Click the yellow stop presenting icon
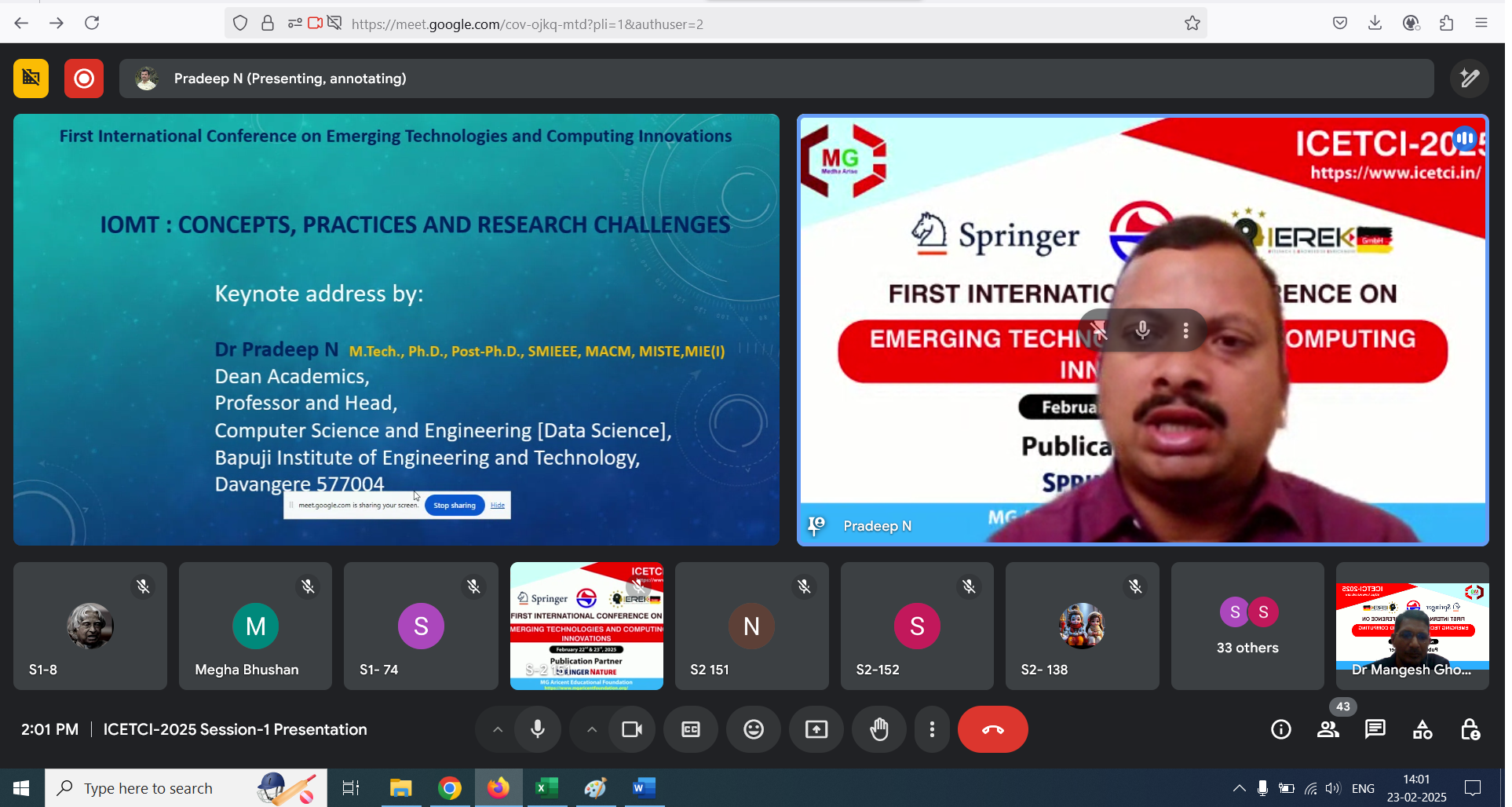 click(x=31, y=79)
